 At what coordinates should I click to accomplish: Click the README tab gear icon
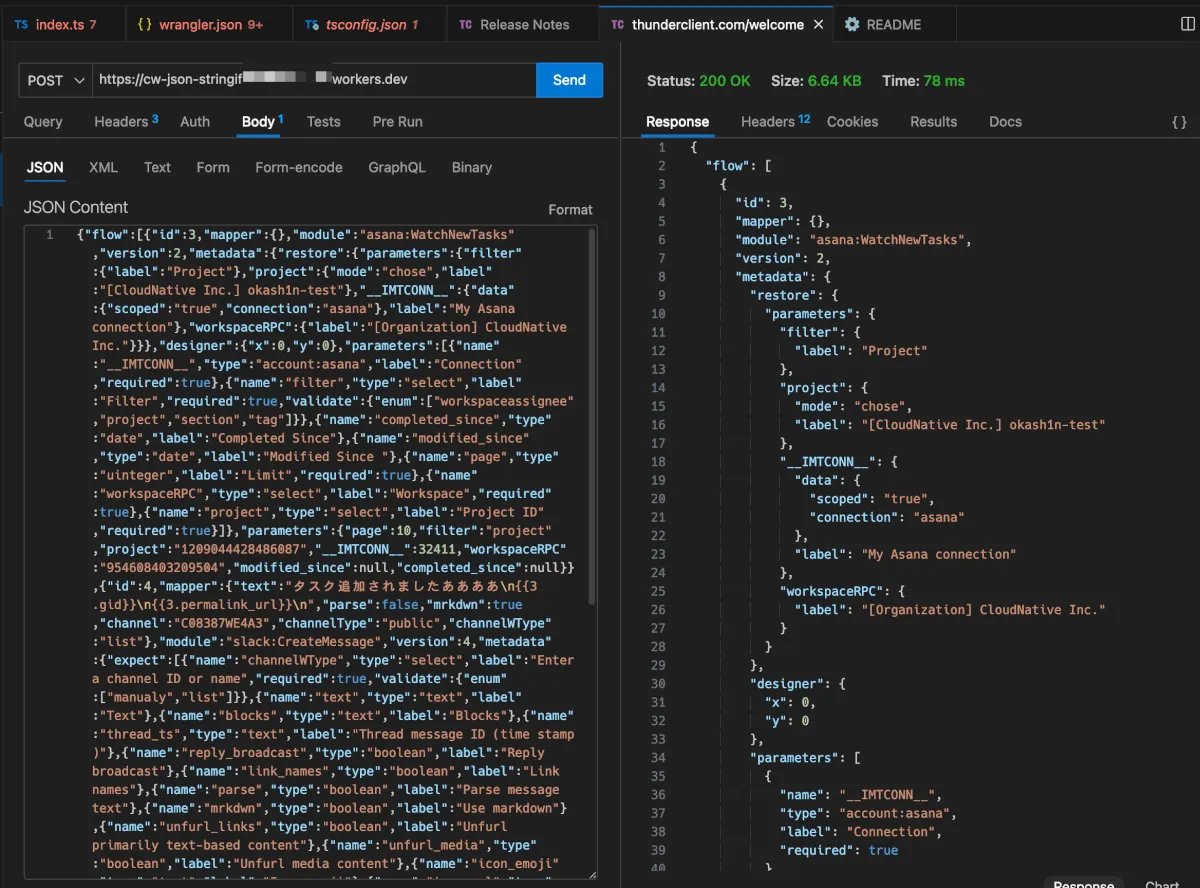pos(852,24)
